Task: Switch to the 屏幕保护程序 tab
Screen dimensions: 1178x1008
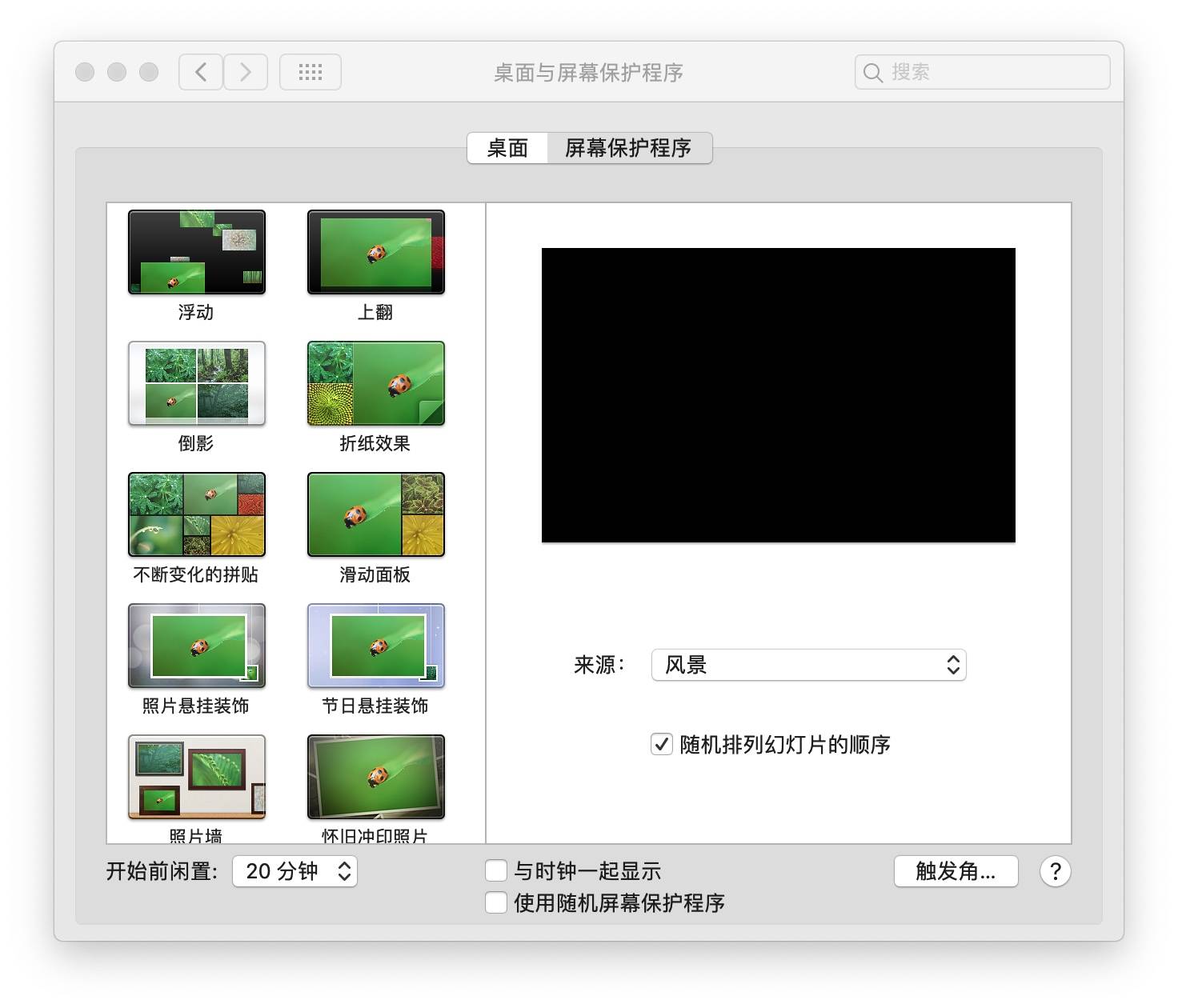Action: [x=630, y=148]
